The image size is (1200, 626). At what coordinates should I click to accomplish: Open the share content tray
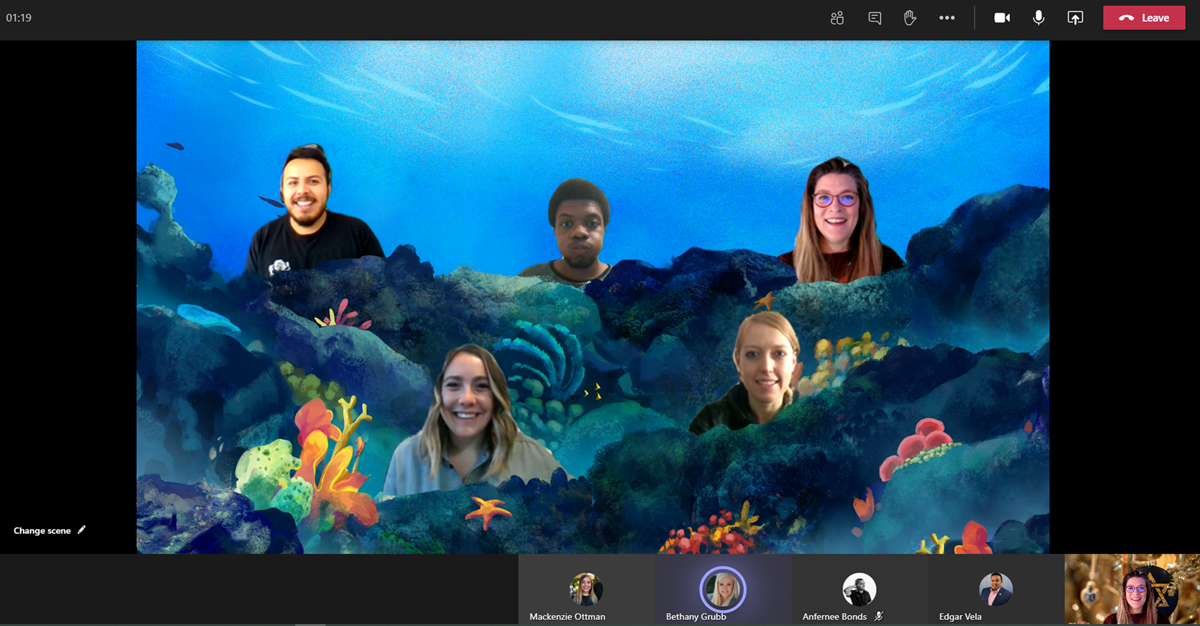coord(1075,18)
